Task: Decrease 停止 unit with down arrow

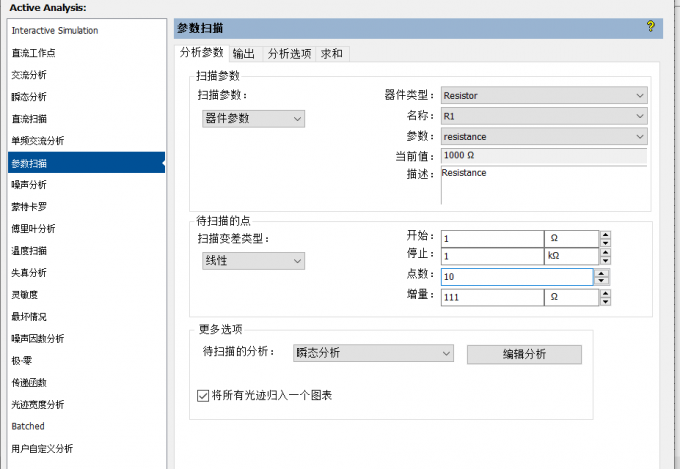Action: (605, 260)
